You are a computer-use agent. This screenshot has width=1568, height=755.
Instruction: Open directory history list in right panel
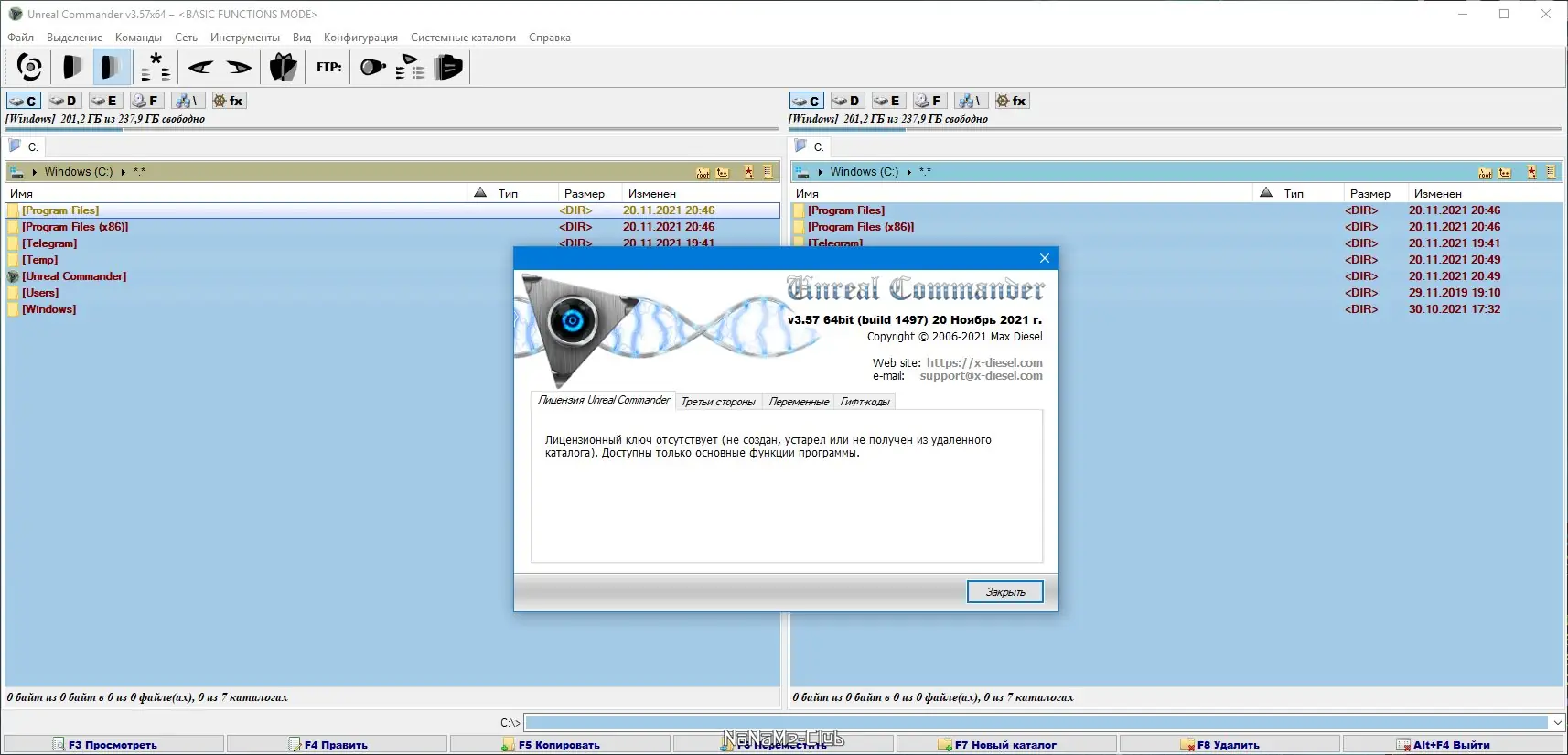[1552, 172]
